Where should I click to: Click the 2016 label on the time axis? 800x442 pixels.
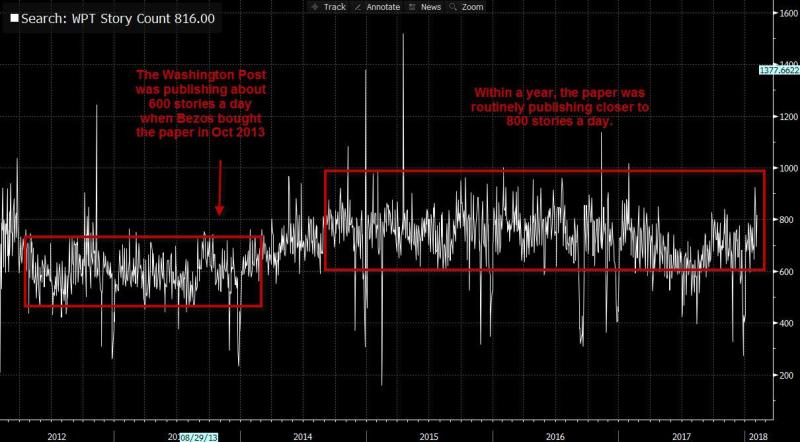pos(556,437)
